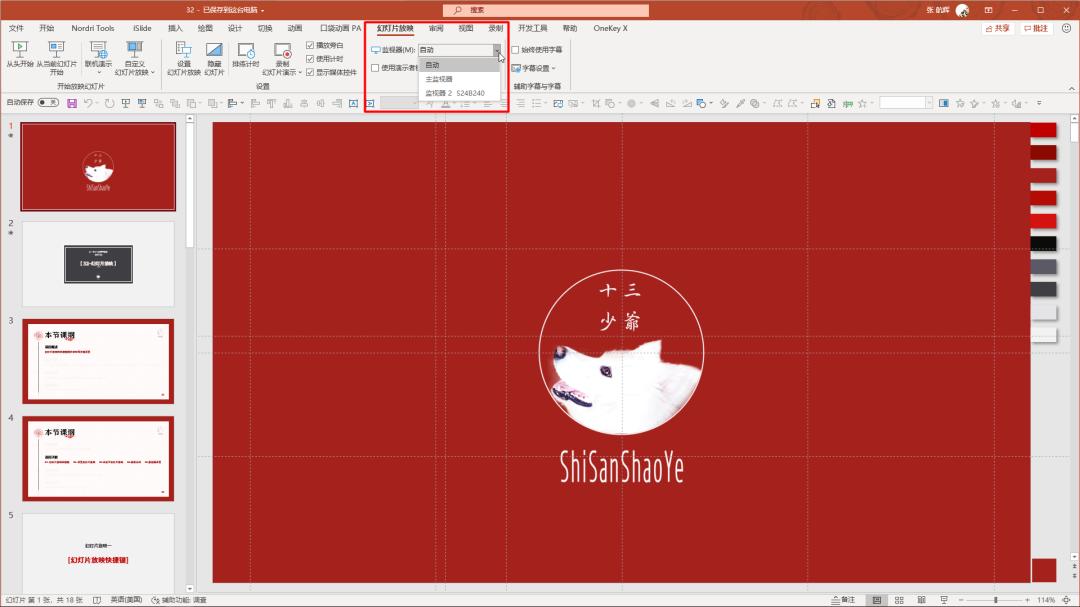
Task: Toggle the 使用计时 checkbox
Action: (x=310, y=59)
